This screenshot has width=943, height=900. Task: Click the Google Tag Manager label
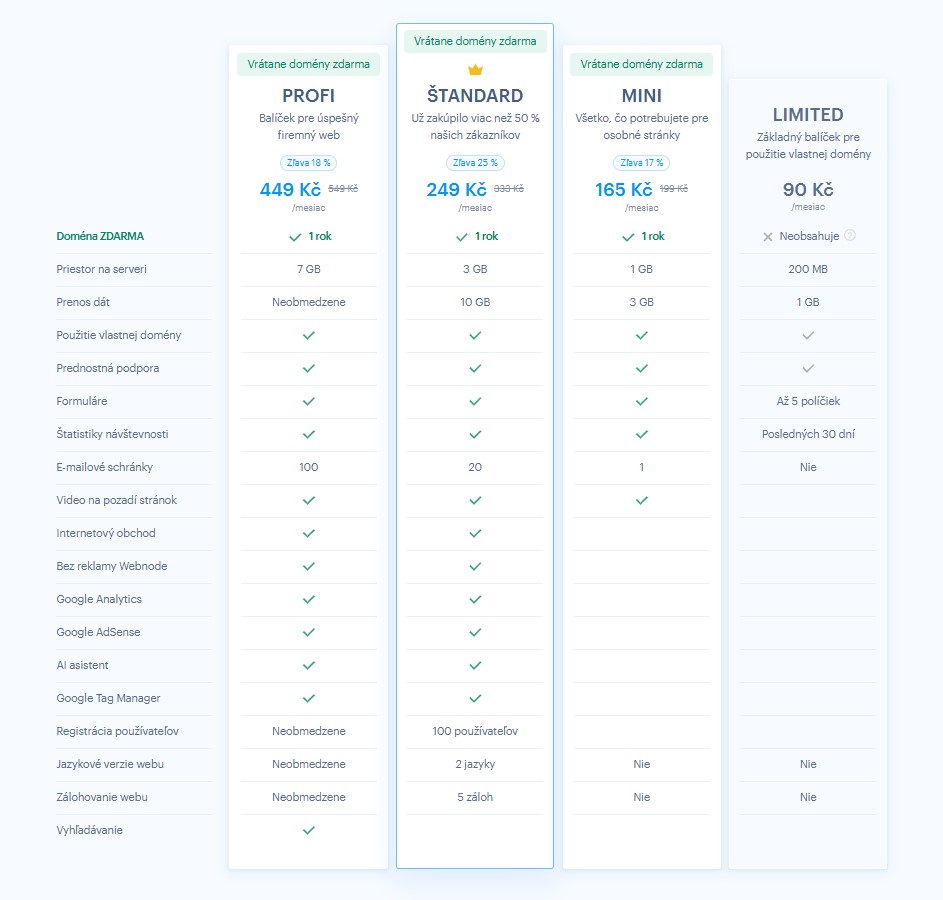tap(108, 698)
